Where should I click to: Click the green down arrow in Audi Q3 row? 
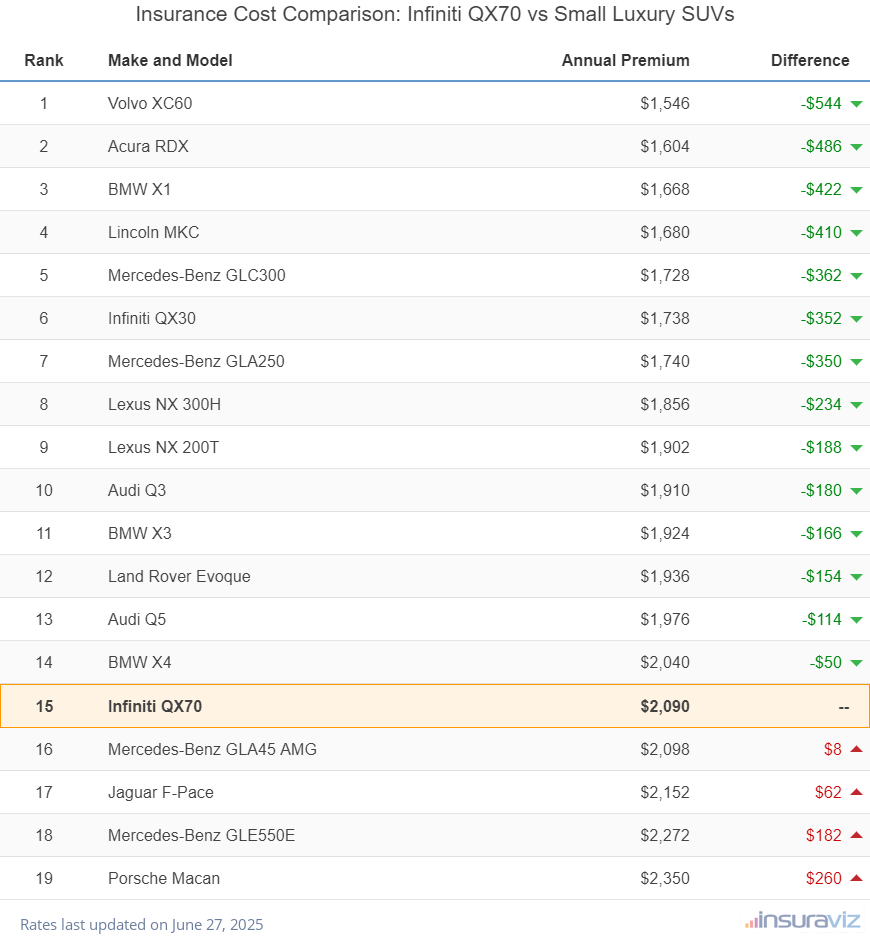click(x=856, y=492)
